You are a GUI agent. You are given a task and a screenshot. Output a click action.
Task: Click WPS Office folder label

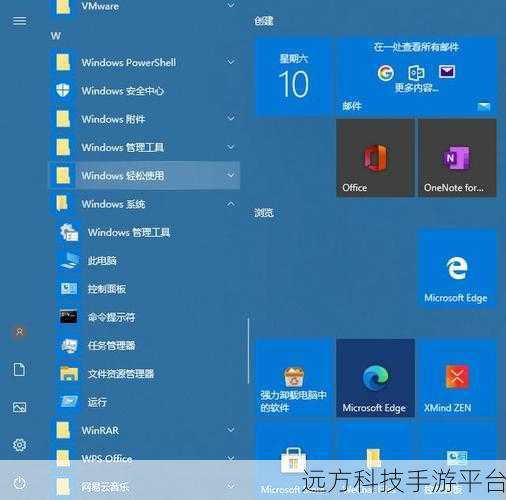tap(107, 459)
